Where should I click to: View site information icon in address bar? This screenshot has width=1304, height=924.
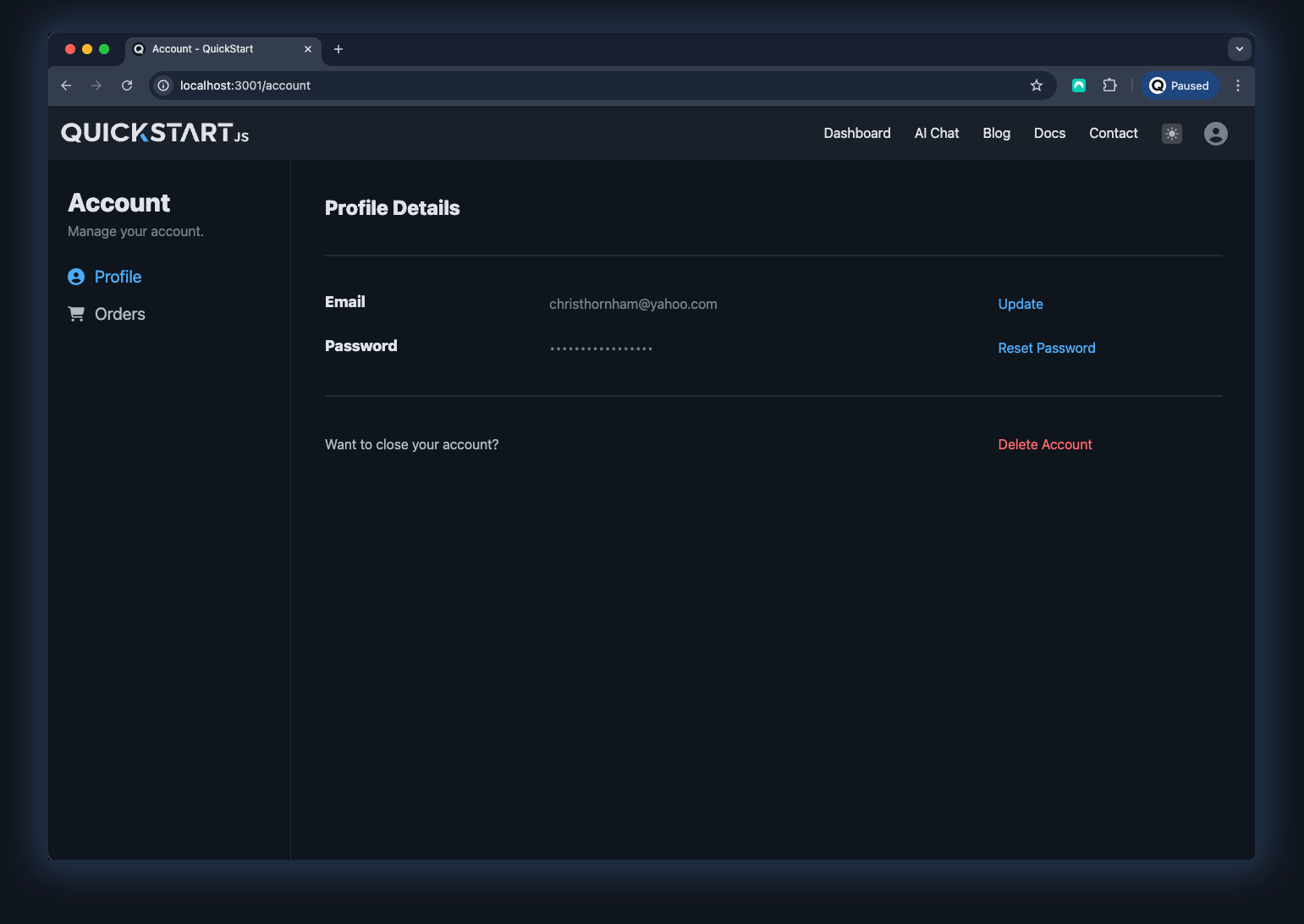pos(163,85)
